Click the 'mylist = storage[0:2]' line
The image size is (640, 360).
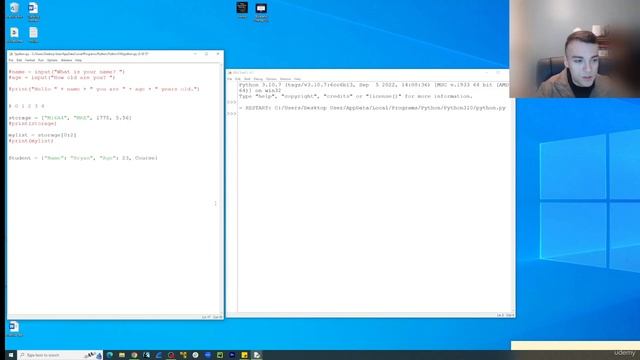pyautogui.click(x=42, y=135)
